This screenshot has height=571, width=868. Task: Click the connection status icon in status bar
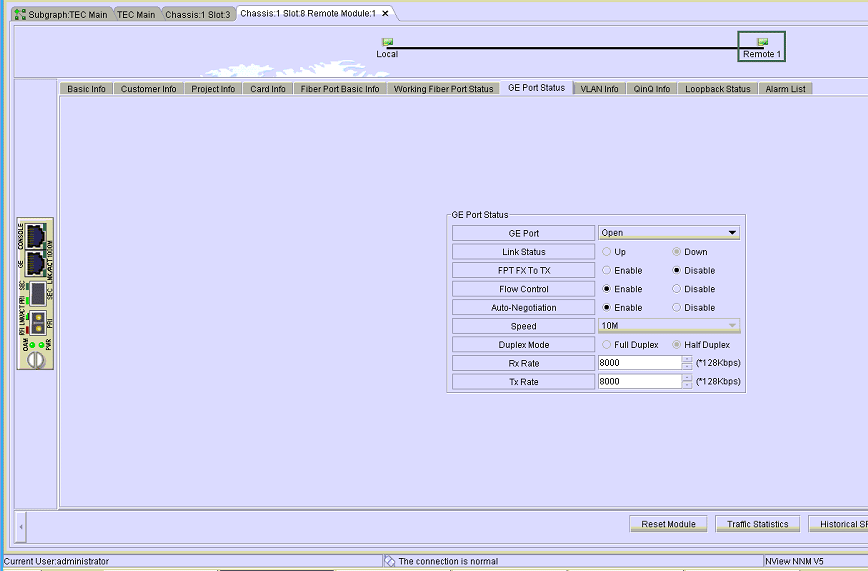[x=390, y=561]
